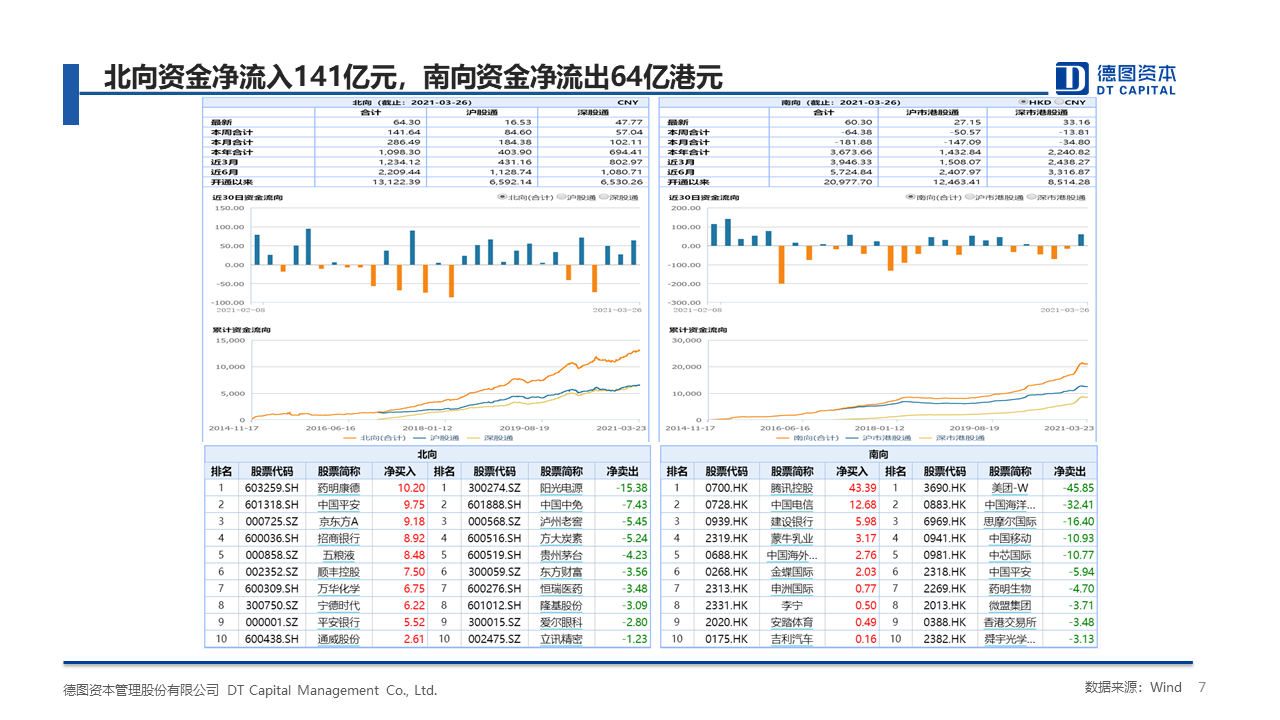Click stock code 2319.HK for 蒙牛乳业

(x=726, y=538)
